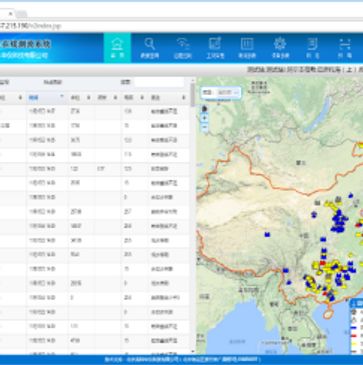Open the gear-shaped device settings menu
363x365 pixels.
tap(280, 48)
